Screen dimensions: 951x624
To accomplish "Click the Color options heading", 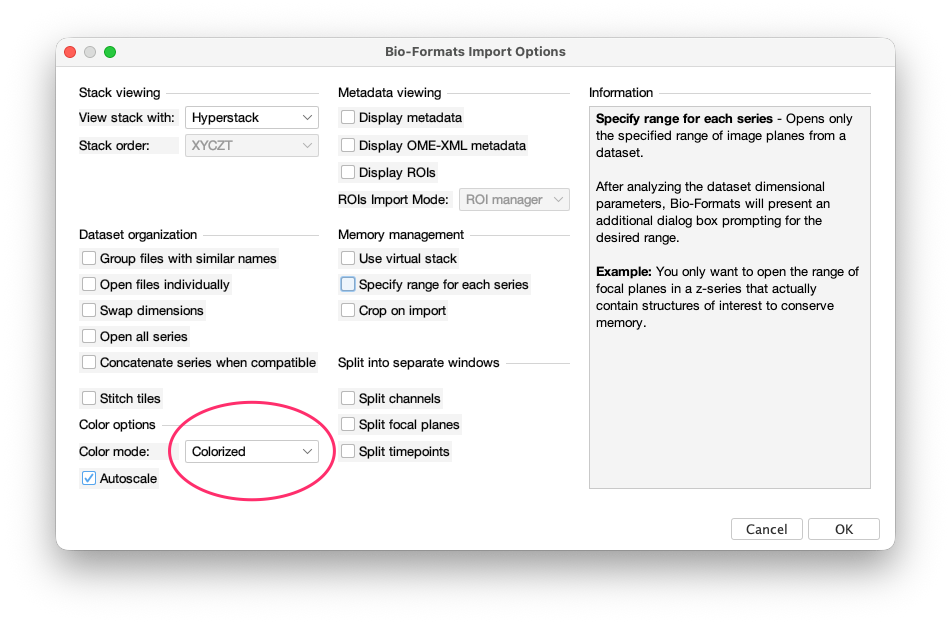I will (x=117, y=424).
